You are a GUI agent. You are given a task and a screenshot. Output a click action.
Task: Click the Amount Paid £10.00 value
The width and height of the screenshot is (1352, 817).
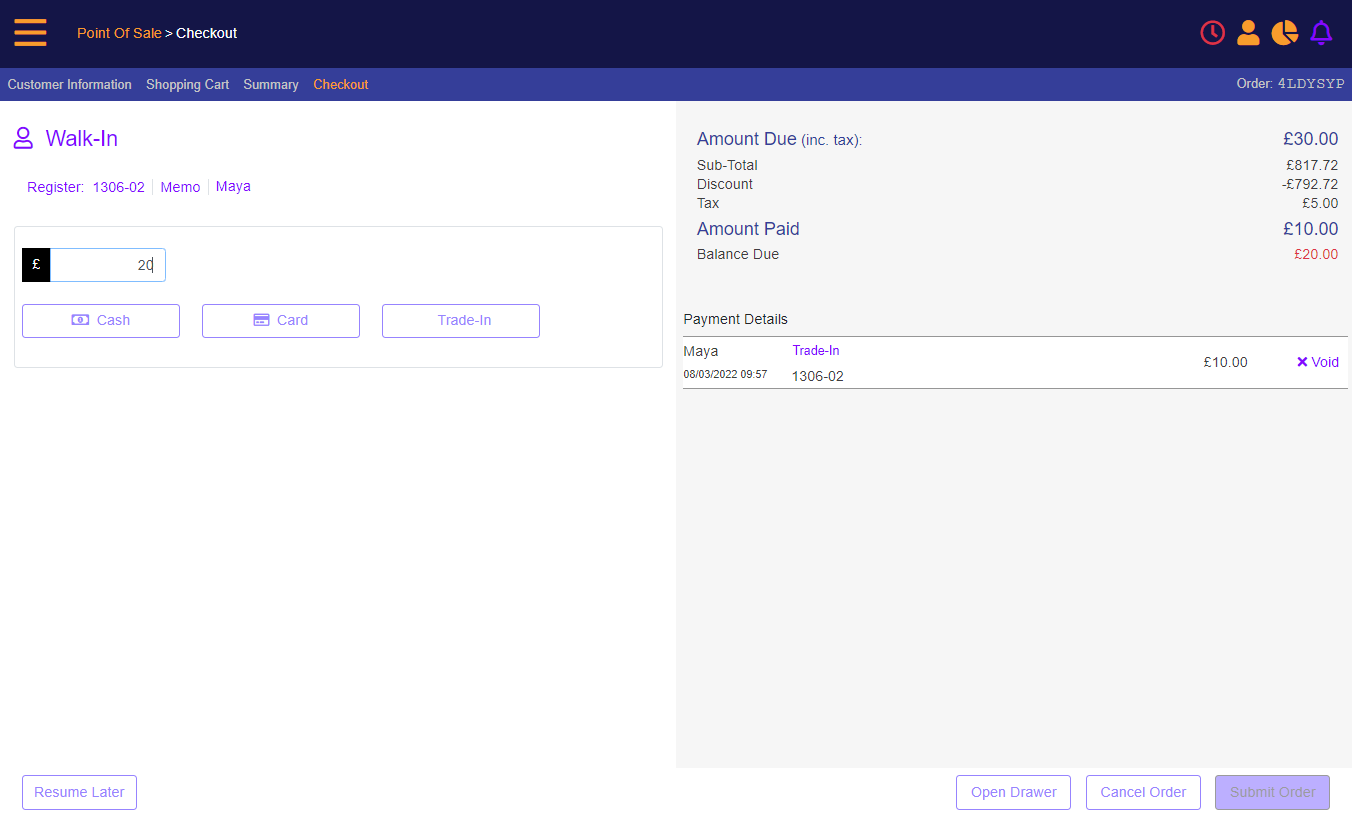click(1311, 229)
